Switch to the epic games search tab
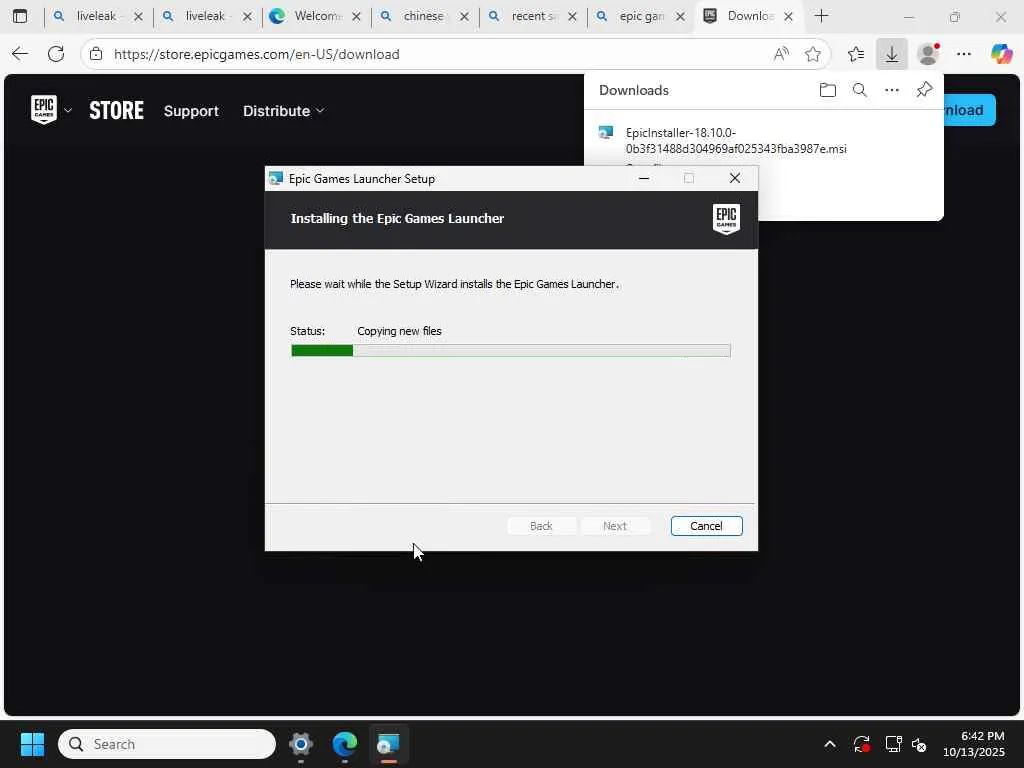The image size is (1024, 768). [x=640, y=16]
